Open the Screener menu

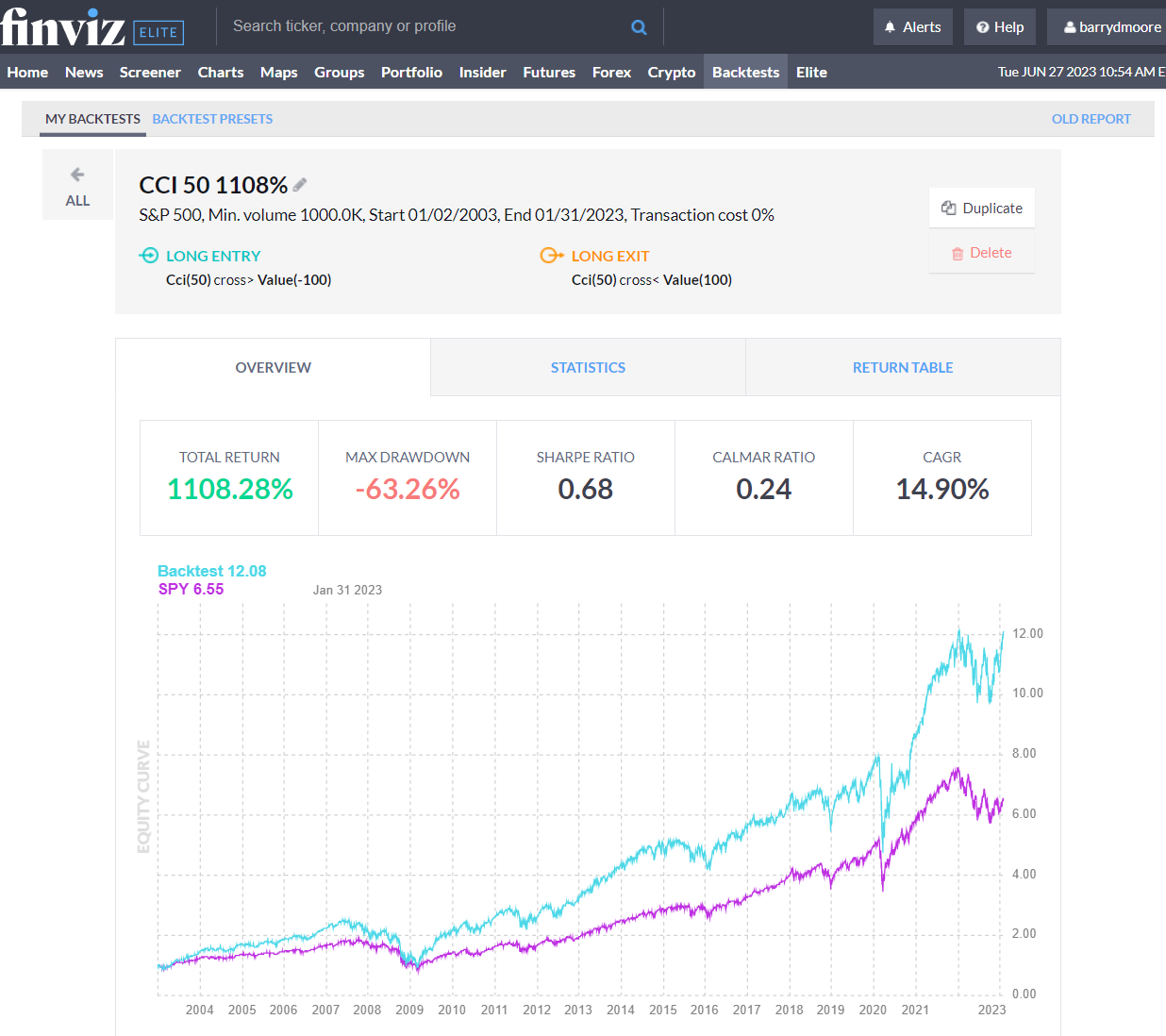pos(150,72)
